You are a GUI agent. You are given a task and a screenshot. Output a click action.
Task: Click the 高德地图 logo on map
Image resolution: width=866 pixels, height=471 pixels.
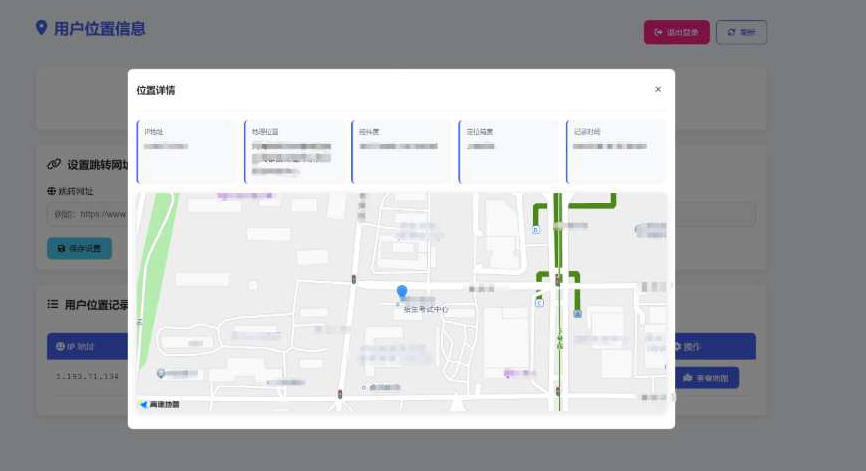click(x=160, y=404)
